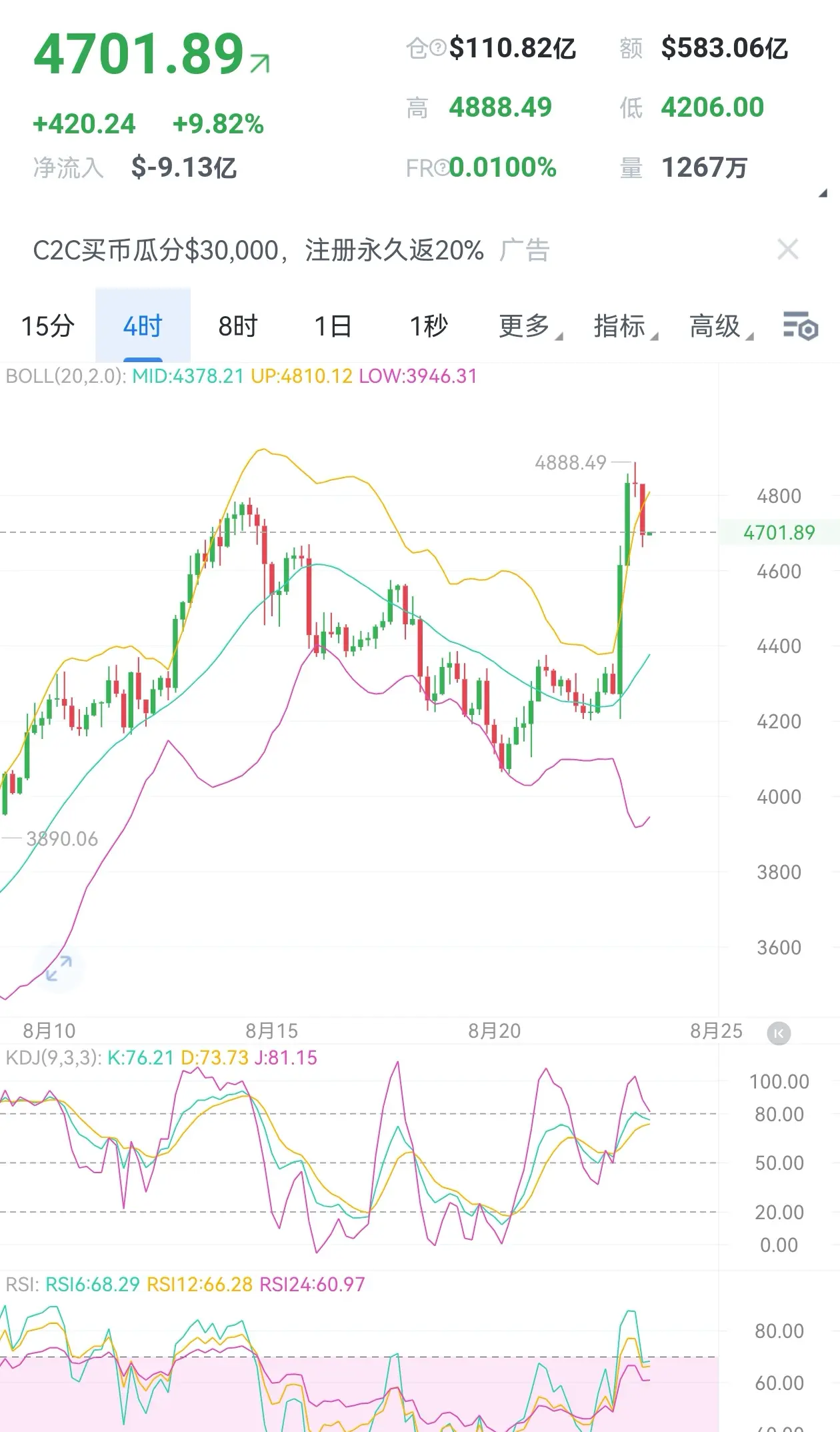Select the 4时 timeframe tab
The image size is (840, 1432).
(x=143, y=325)
